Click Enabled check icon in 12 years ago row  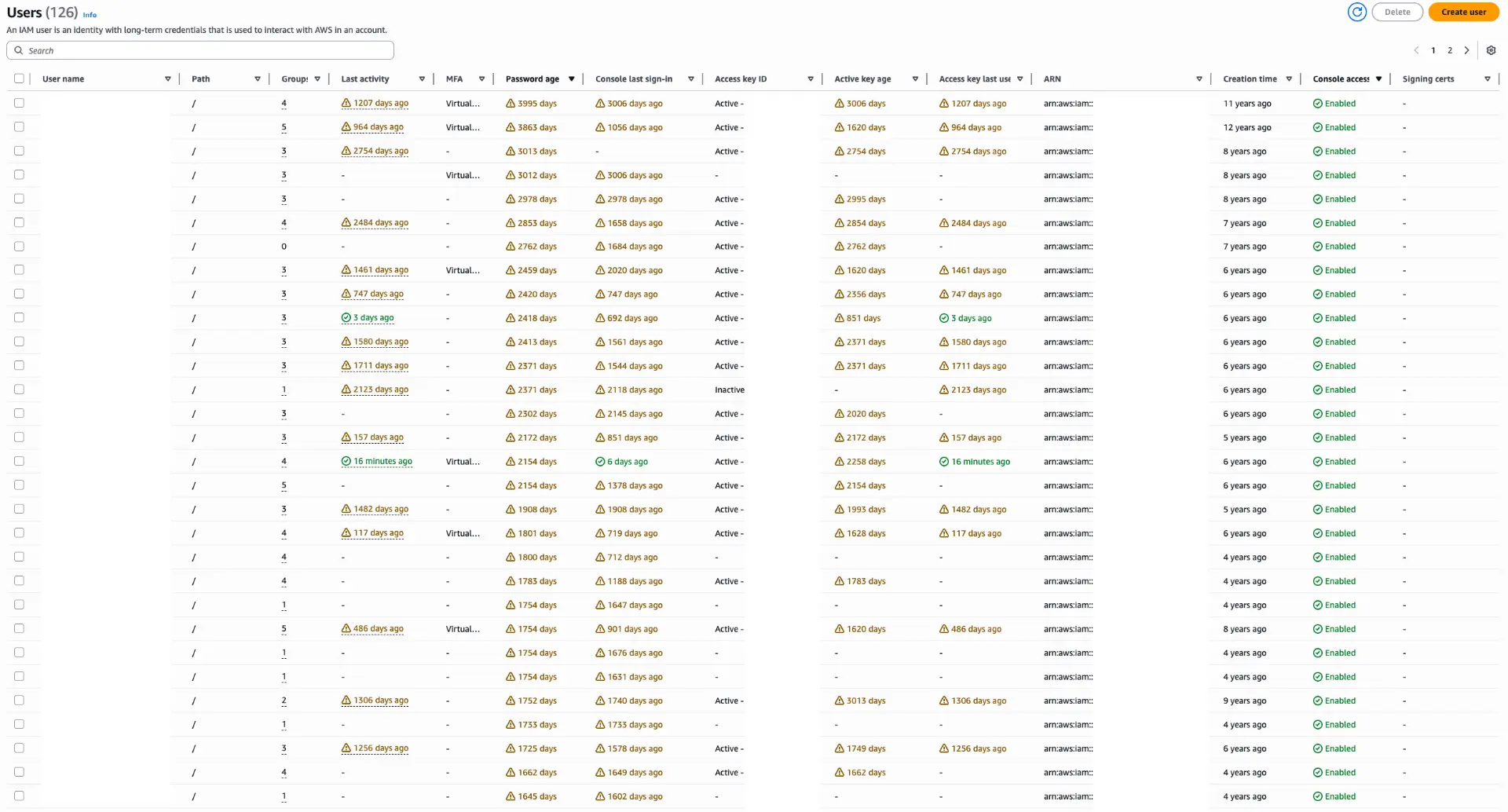[1317, 127]
